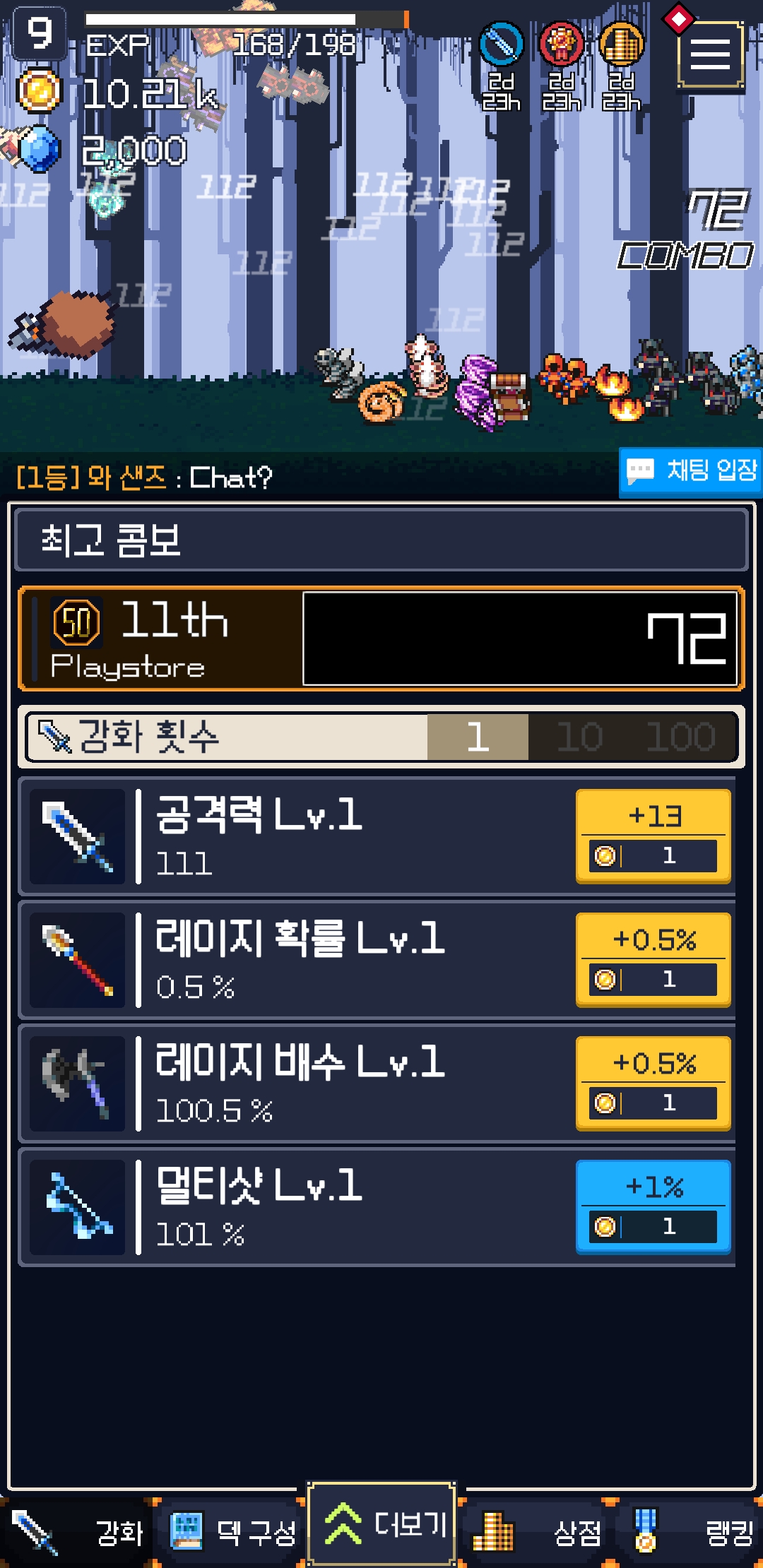Expand the 최고 콤보 header
Viewport: 763px width, 1568px height.
pos(381,540)
